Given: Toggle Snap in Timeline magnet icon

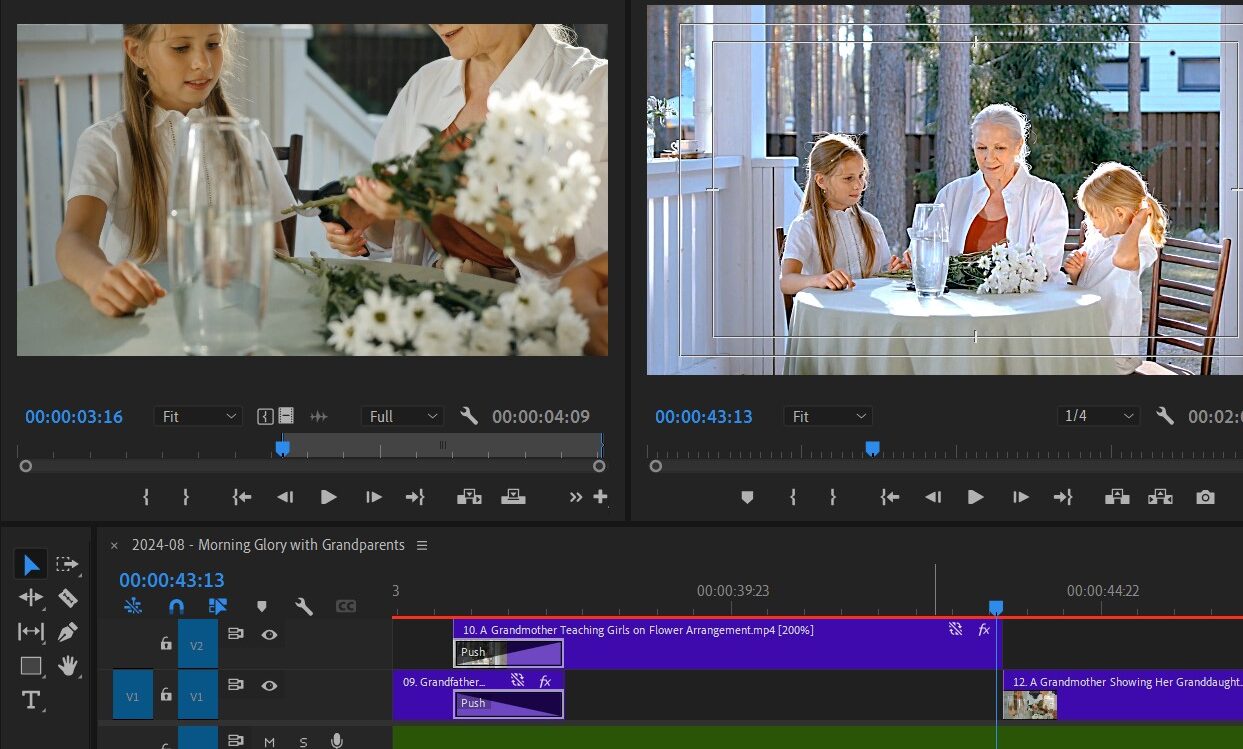Looking at the screenshot, I should pyautogui.click(x=176, y=606).
